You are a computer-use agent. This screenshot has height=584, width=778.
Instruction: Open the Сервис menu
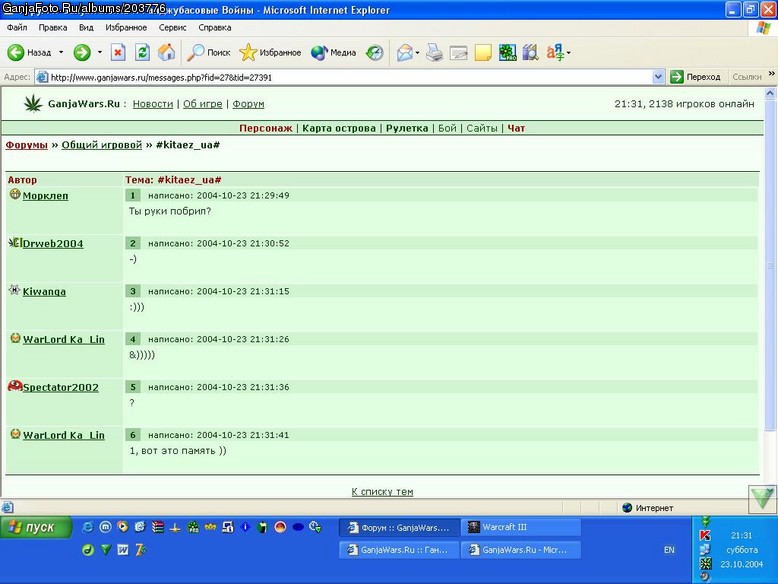[172, 27]
